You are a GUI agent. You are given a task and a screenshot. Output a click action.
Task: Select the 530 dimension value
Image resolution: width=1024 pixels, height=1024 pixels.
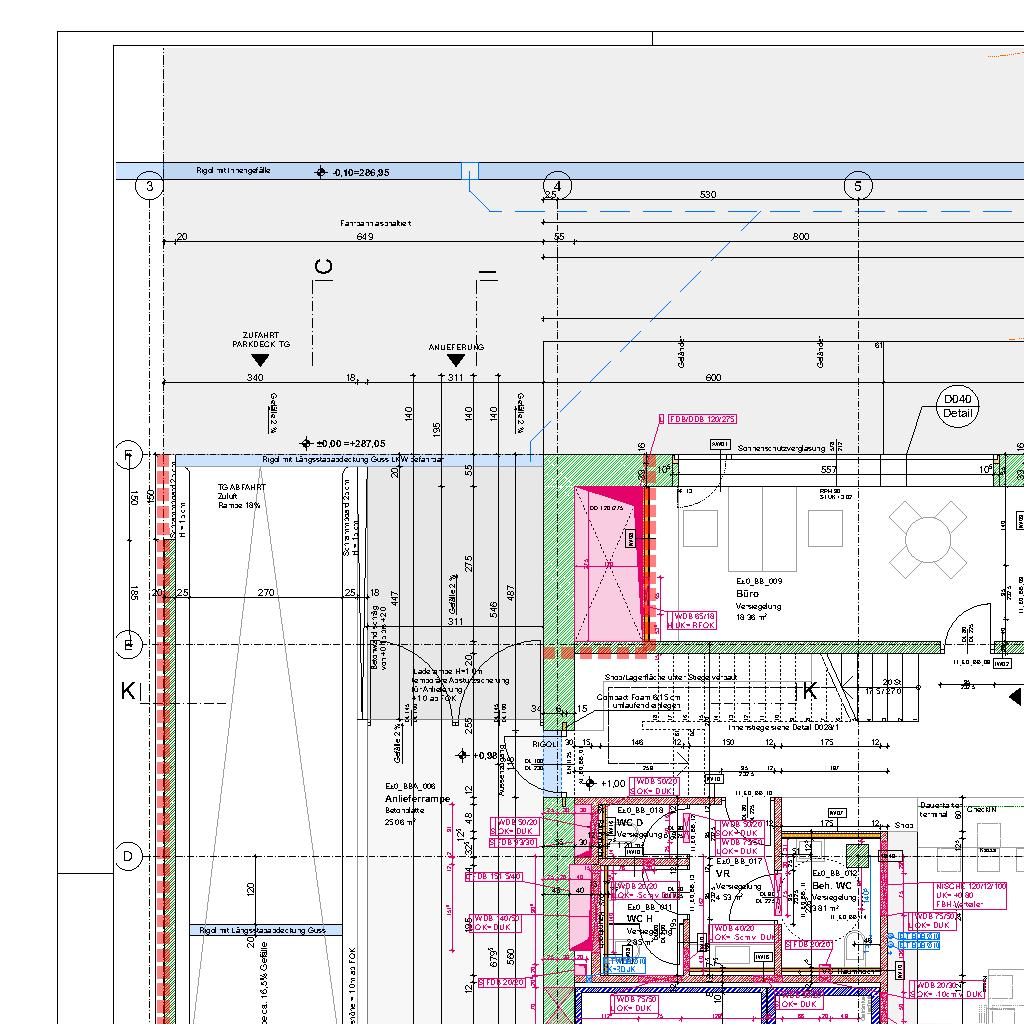(x=708, y=194)
